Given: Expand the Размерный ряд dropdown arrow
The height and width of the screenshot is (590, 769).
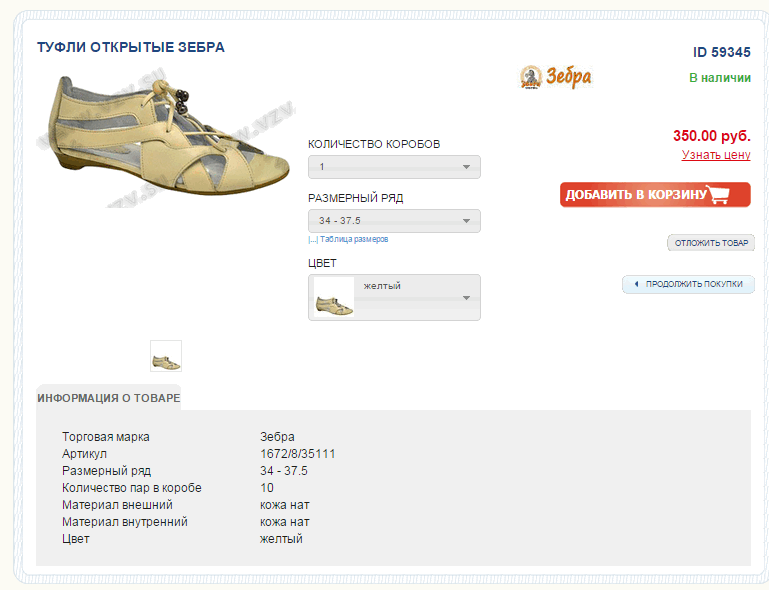Looking at the screenshot, I should [466, 221].
